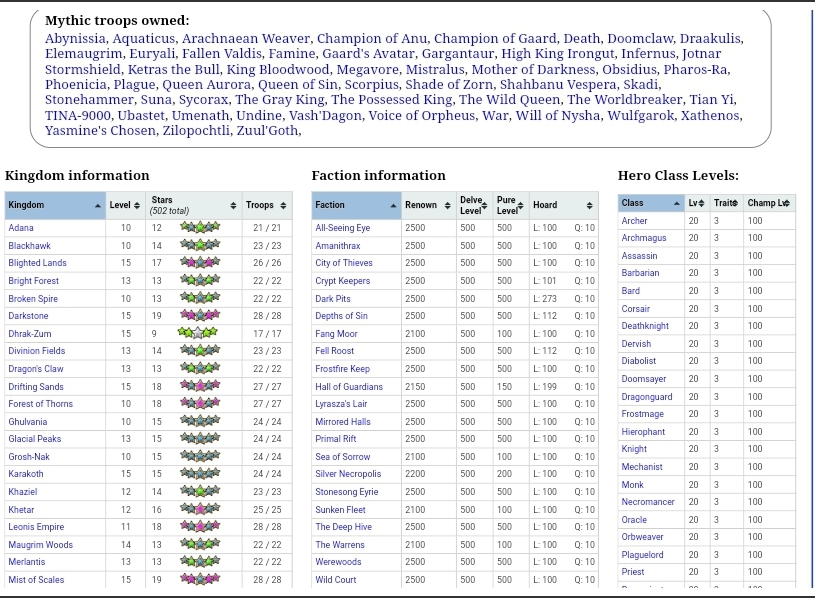
Task: Click the star rating icon for Khetar
Action: point(200,509)
